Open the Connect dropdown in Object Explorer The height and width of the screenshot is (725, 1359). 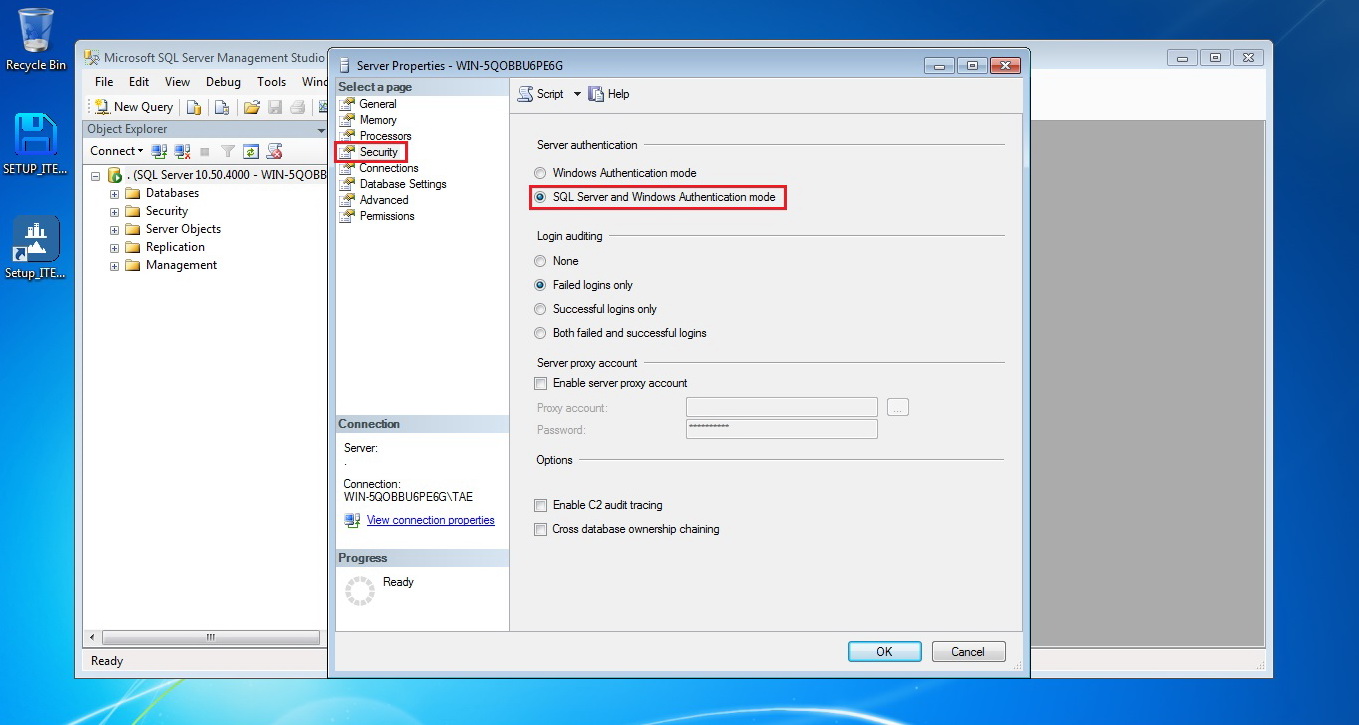pos(116,151)
